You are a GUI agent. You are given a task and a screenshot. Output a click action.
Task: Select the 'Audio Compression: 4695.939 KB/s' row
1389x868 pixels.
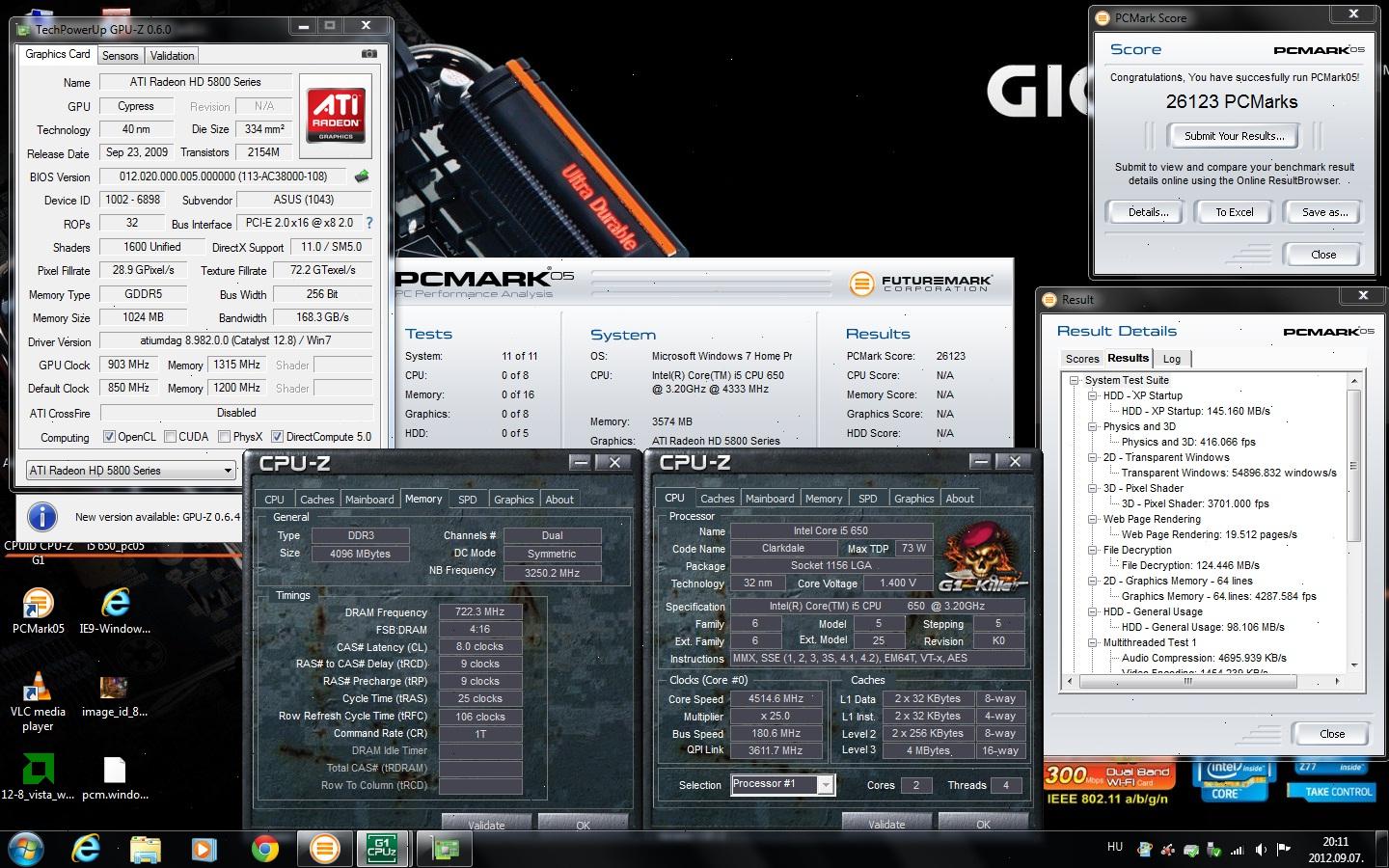click(1204, 658)
